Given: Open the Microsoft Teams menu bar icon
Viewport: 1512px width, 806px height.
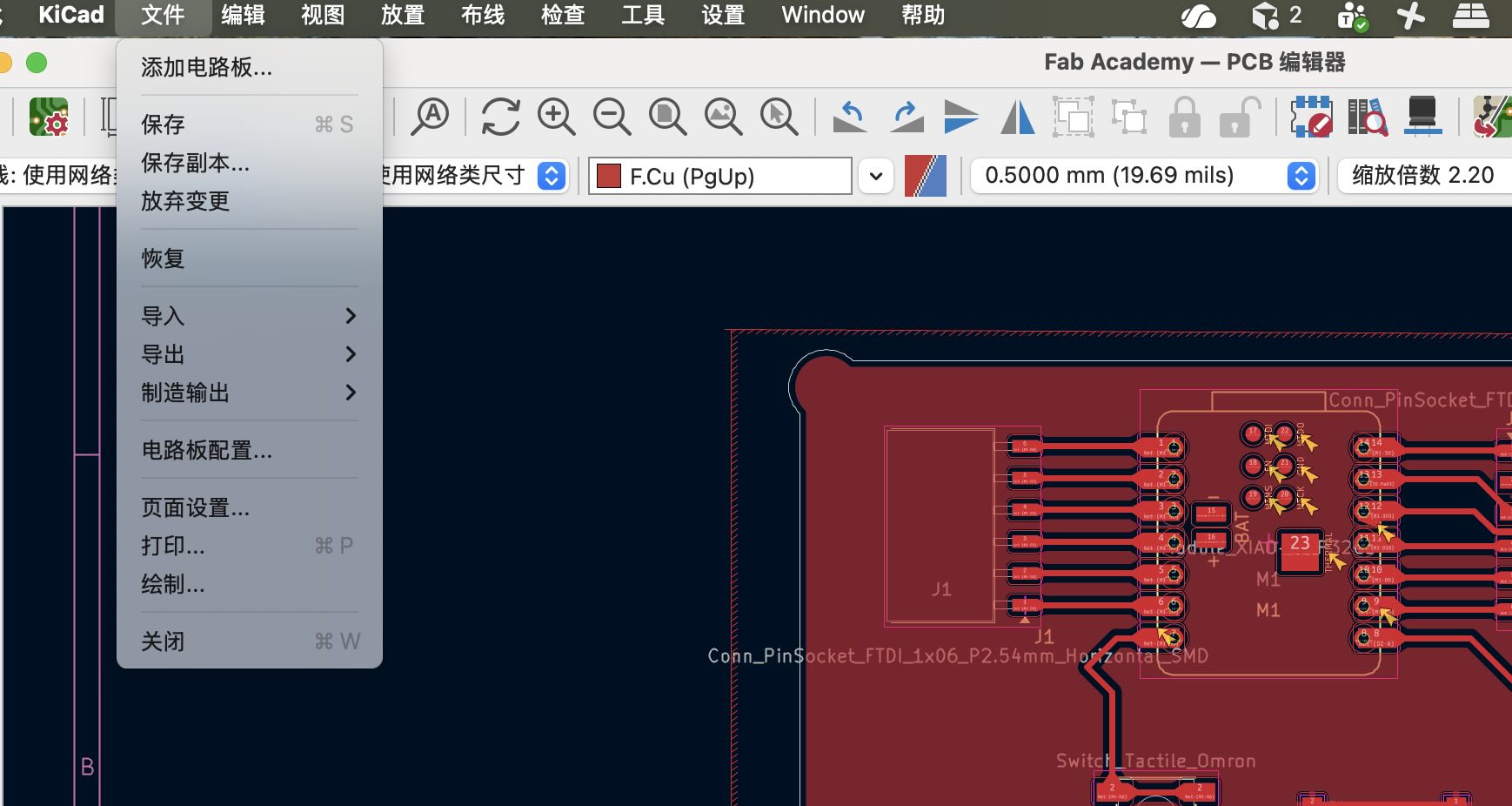Looking at the screenshot, I should (x=1353, y=16).
